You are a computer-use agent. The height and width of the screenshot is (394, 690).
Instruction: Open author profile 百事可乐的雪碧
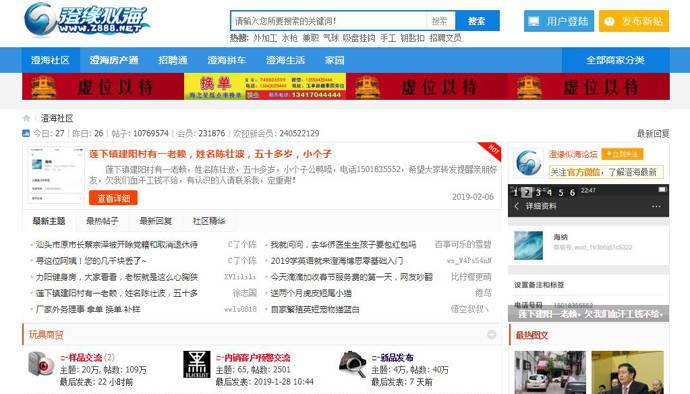tap(463, 245)
